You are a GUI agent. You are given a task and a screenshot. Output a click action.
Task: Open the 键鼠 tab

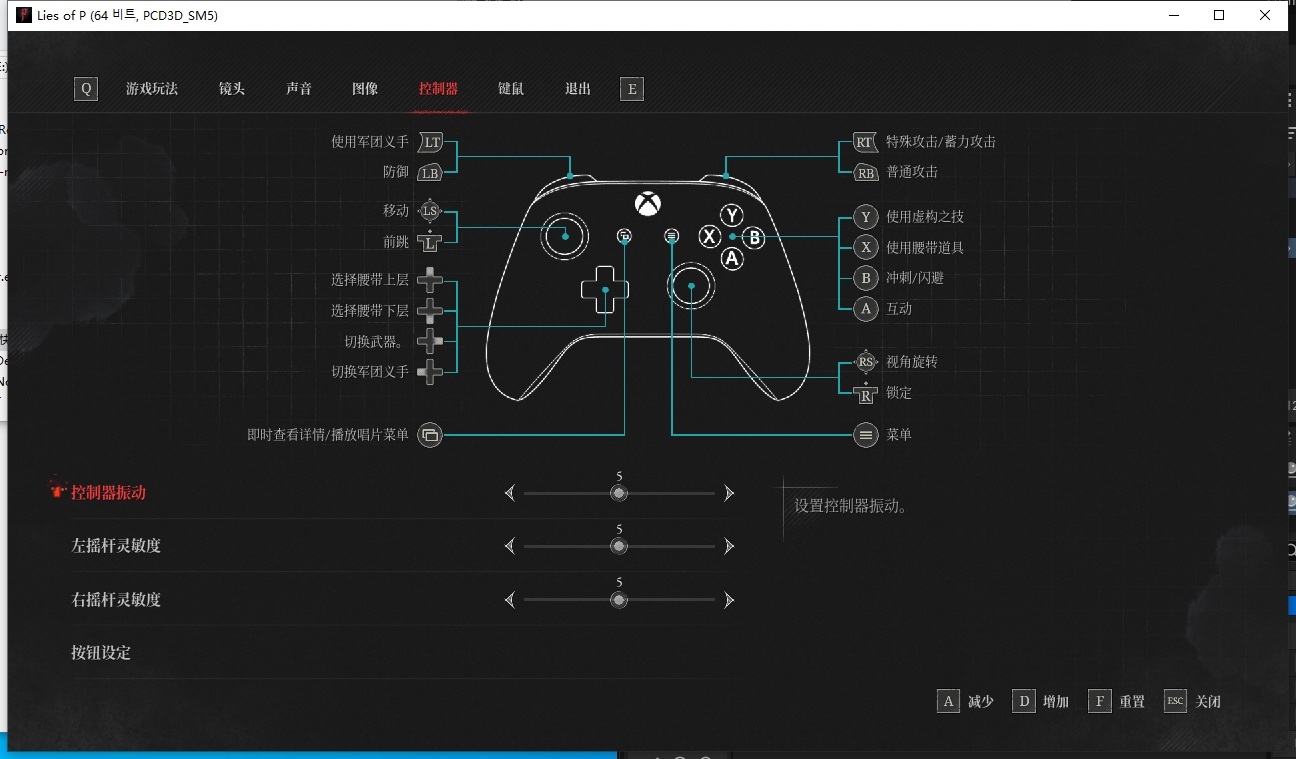[511, 89]
